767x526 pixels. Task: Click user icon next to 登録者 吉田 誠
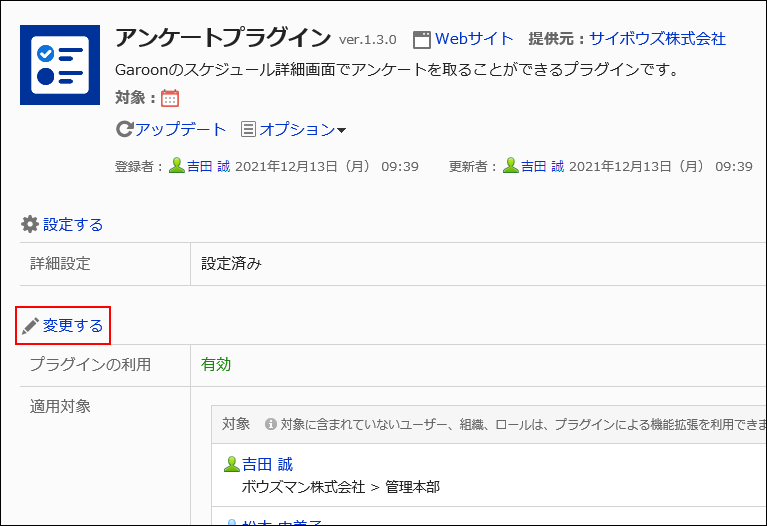coord(177,165)
